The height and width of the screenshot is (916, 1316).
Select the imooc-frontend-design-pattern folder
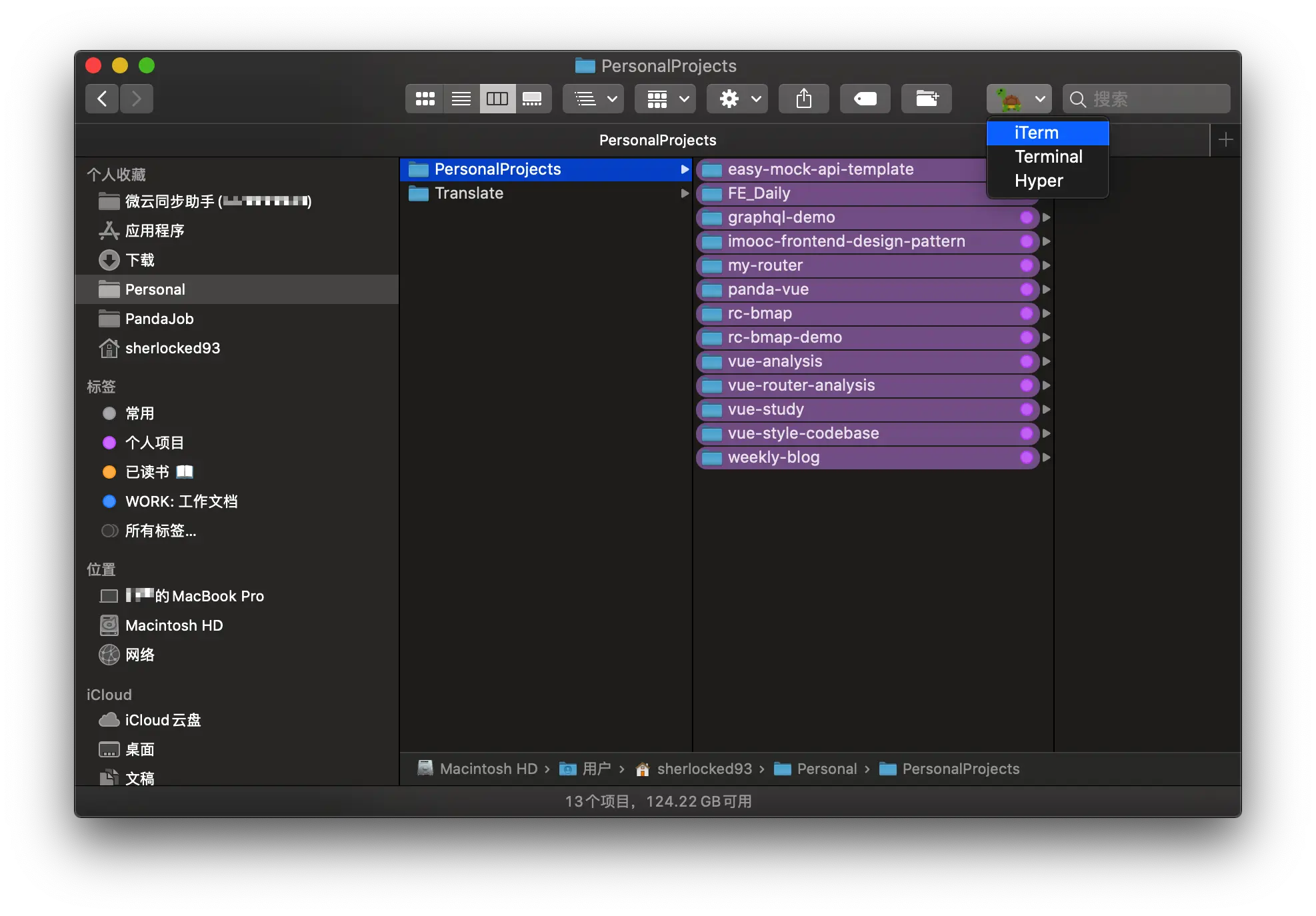tap(868, 241)
